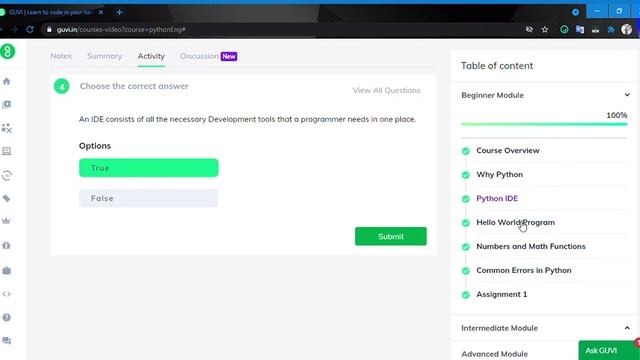Click the briefcase jobs sidebar icon

[x=7, y=270]
